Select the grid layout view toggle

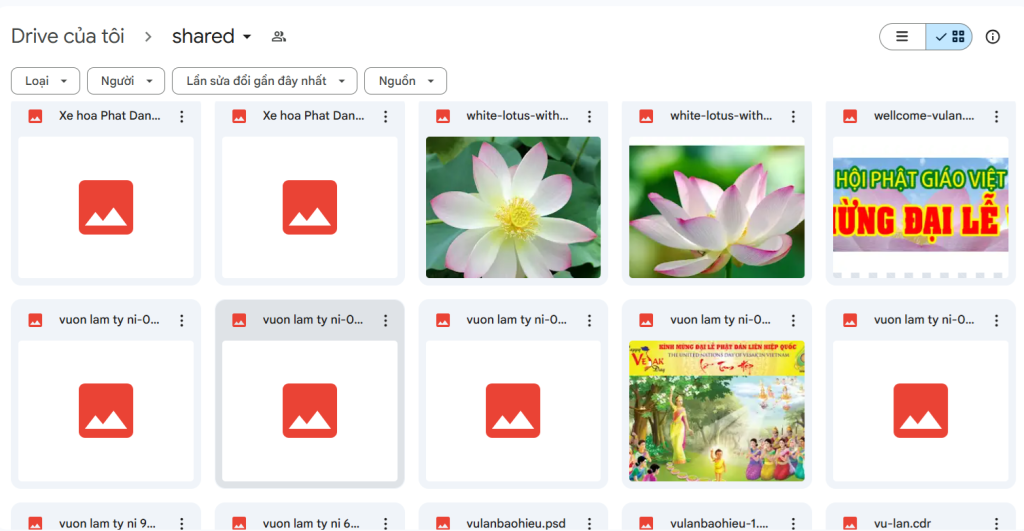(x=949, y=37)
